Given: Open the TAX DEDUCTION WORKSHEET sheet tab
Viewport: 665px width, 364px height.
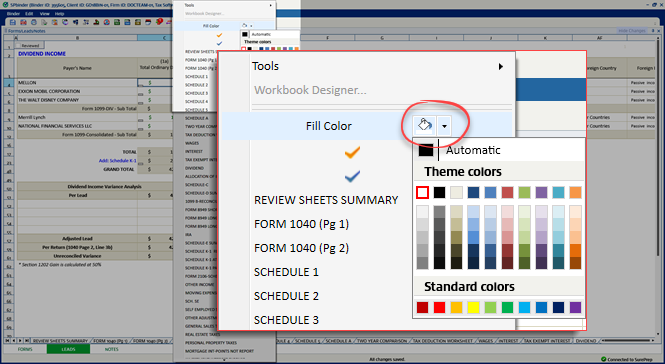Looking at the screenshot, I should 442,341.
